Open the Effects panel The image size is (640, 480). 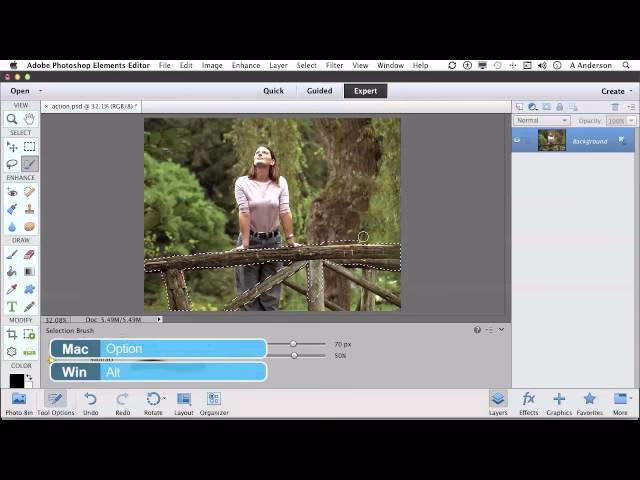click(529, 404)
